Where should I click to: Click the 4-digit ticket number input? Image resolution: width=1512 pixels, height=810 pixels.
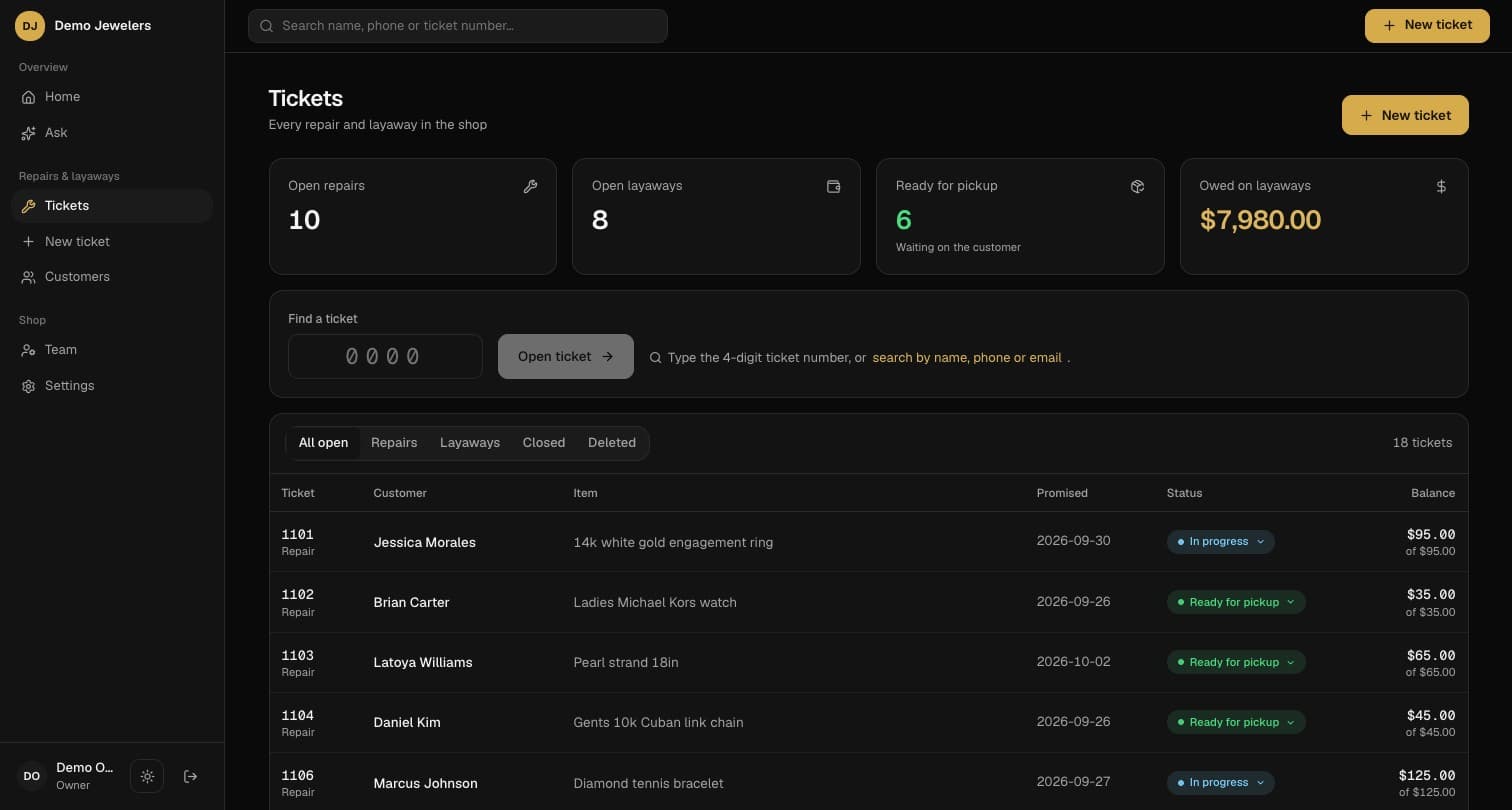coord(385,357)
